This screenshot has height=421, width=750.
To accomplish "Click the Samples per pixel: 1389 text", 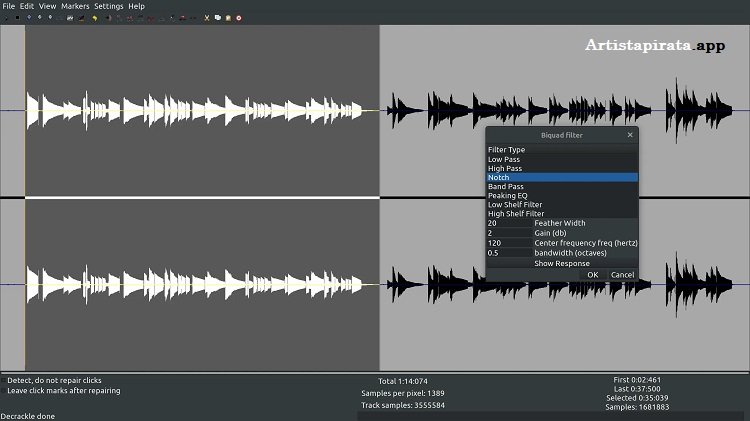I will click(403, 393).
